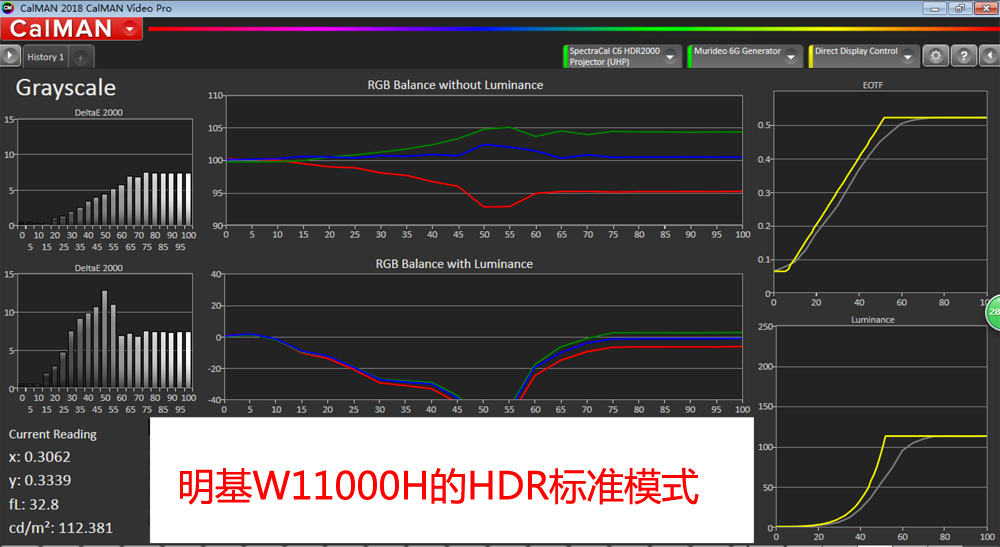The image size is (1000, 547).
Task: Open the Murideo 6G Generator source dropdown
Action: click(791, 57)
